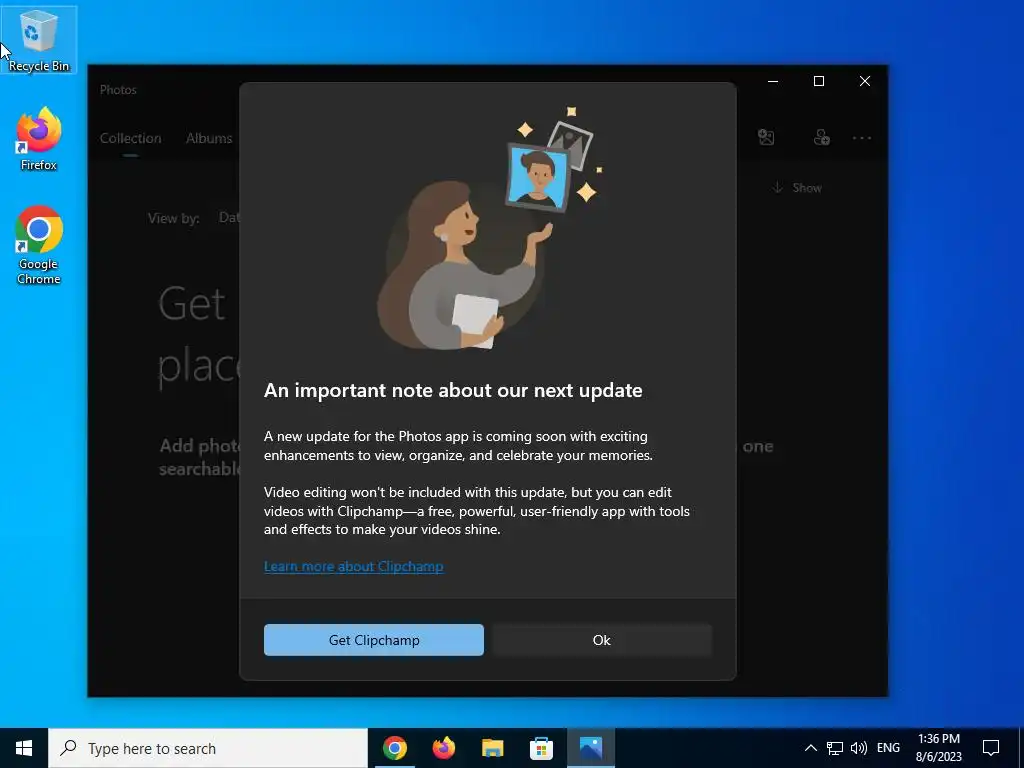Click the Photos app taskbar icon
Screen dimensions: 1024x768
point(591,748)
